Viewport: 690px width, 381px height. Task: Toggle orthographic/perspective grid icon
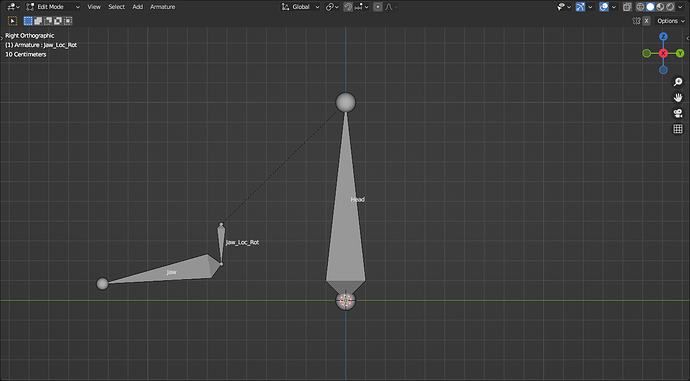[x=678, y=129]
